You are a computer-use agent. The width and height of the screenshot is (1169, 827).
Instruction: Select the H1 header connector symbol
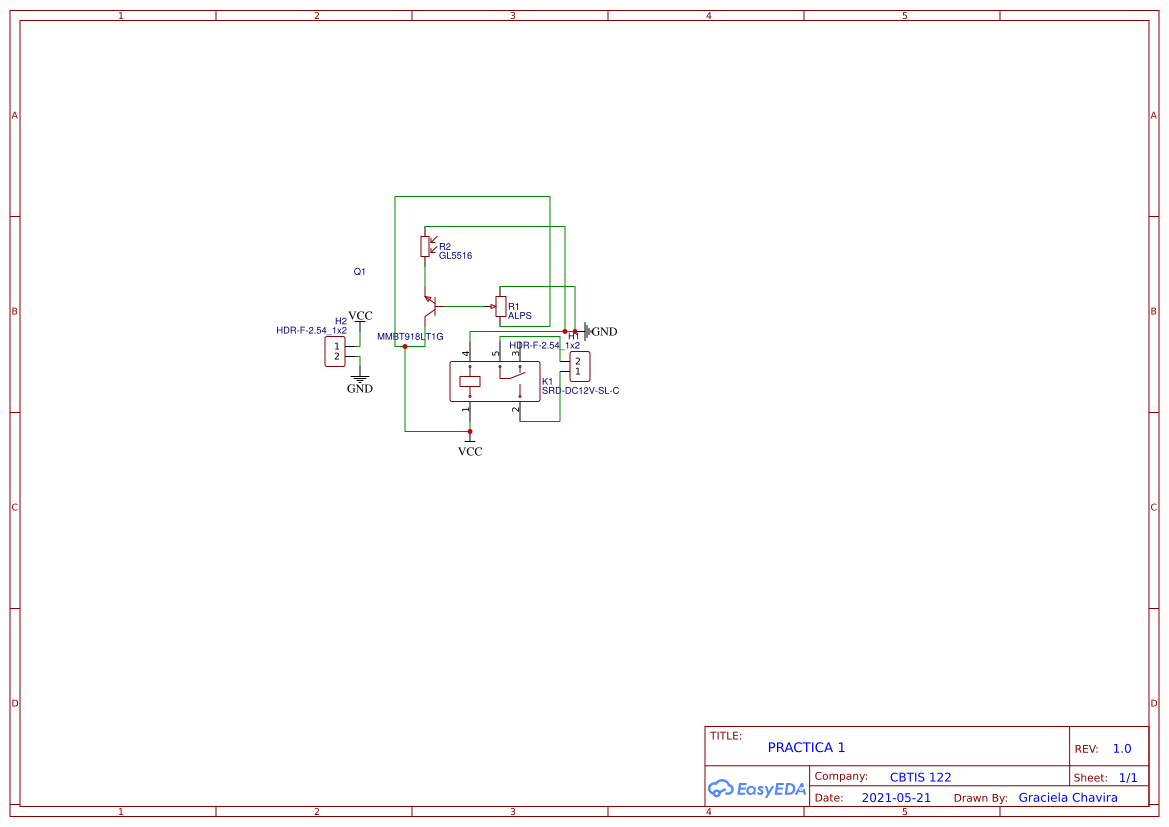pos(579,366)
